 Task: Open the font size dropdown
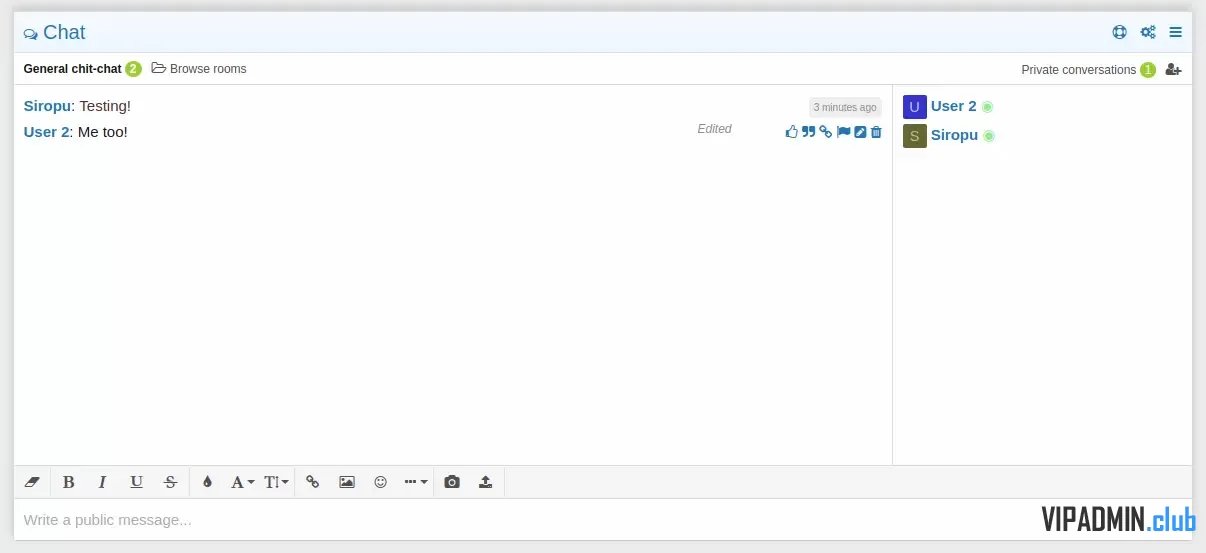coord(277,482)
